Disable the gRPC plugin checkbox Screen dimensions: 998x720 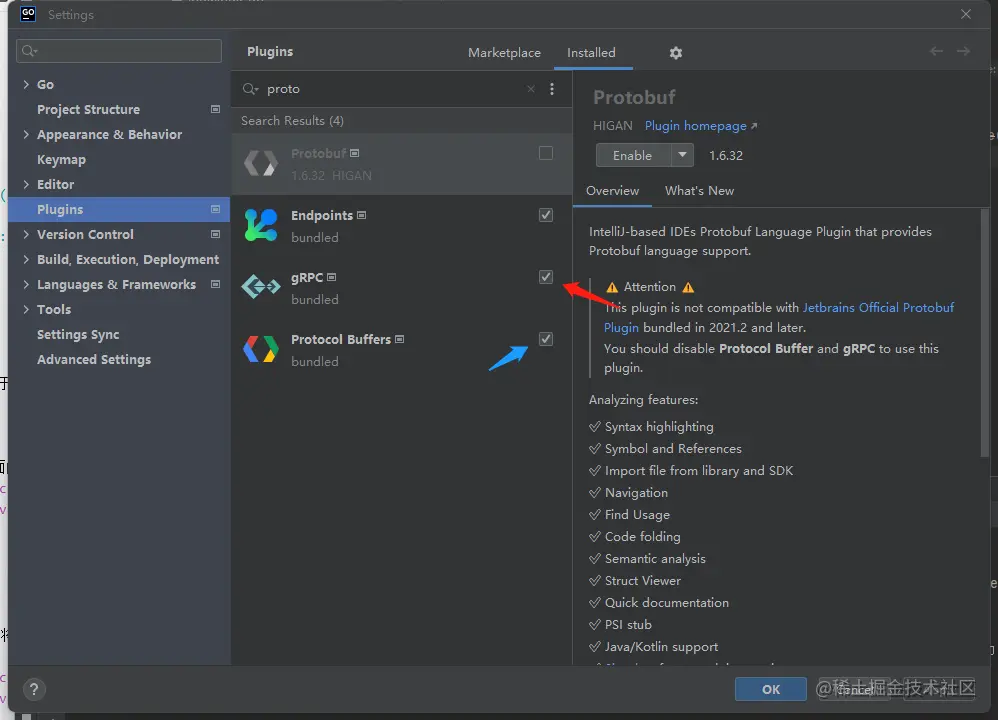coord(545,277)
